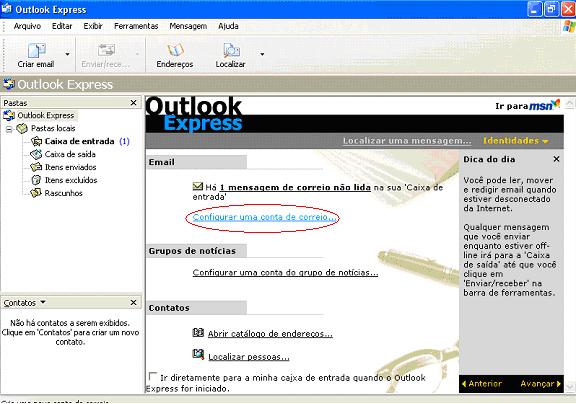Click the Caixa de saída outbox icon

click(x=36, y=154)
